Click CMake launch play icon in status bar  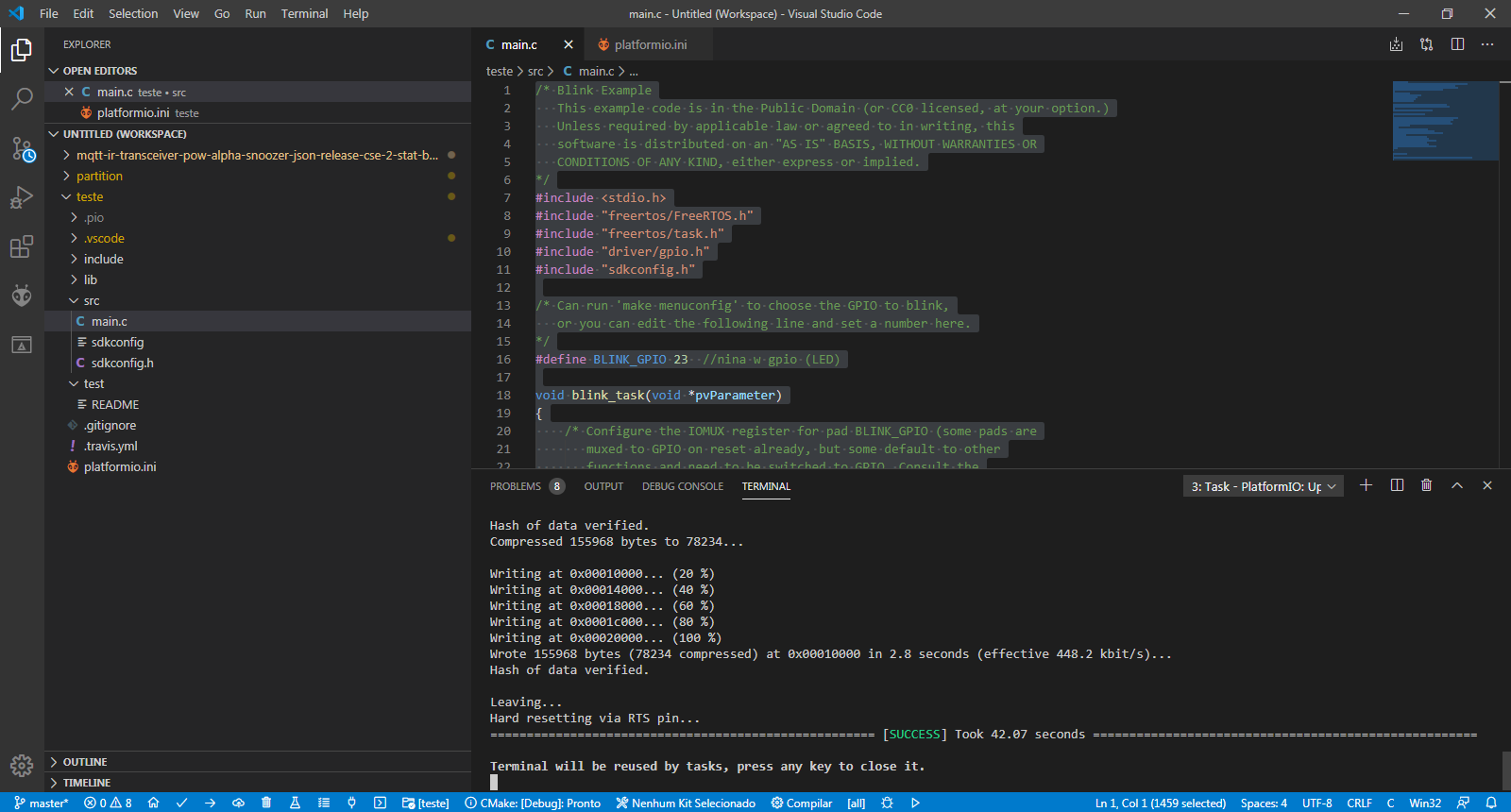coord(915,803)
